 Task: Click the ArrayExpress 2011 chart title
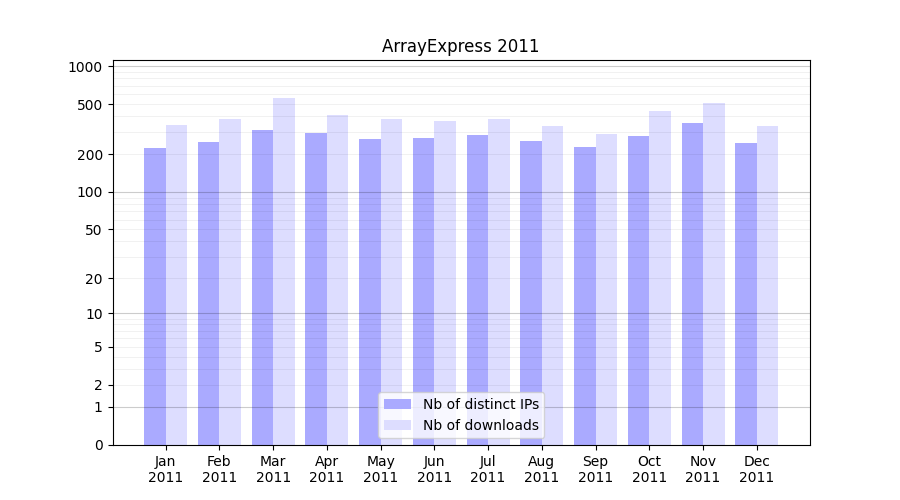pos(460,46)
